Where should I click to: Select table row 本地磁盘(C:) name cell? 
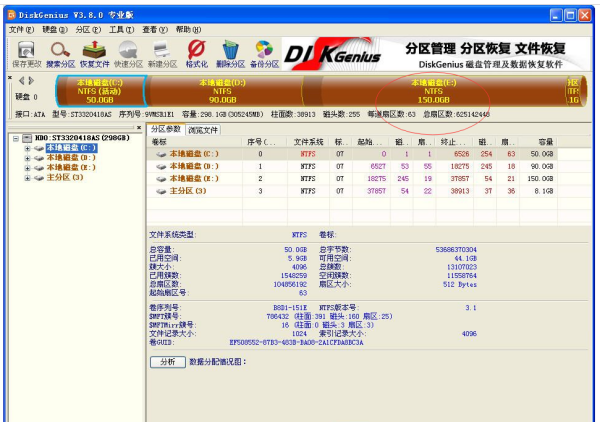[194, 154]
